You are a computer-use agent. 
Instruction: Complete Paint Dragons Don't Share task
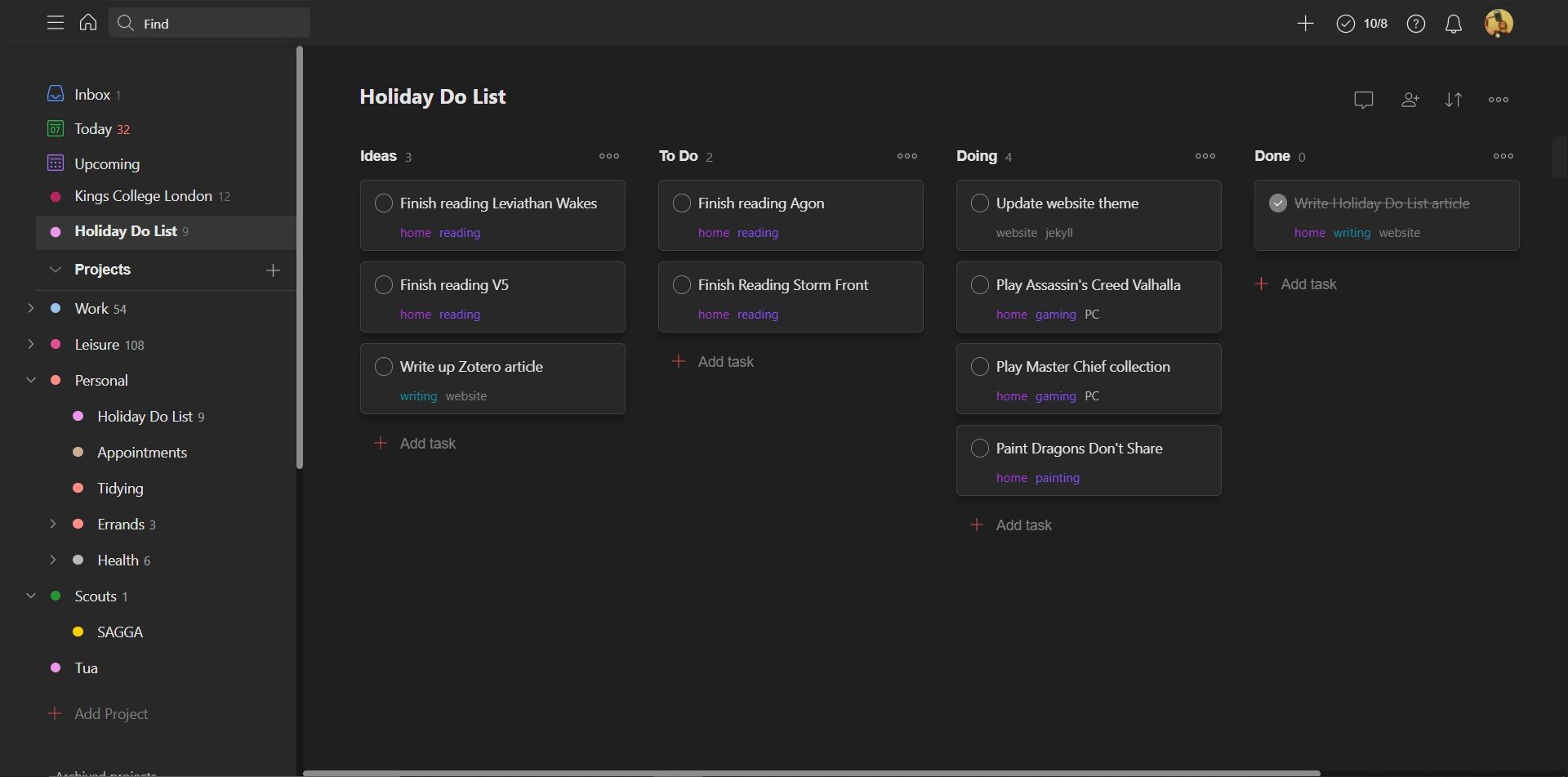pos(980,449)
